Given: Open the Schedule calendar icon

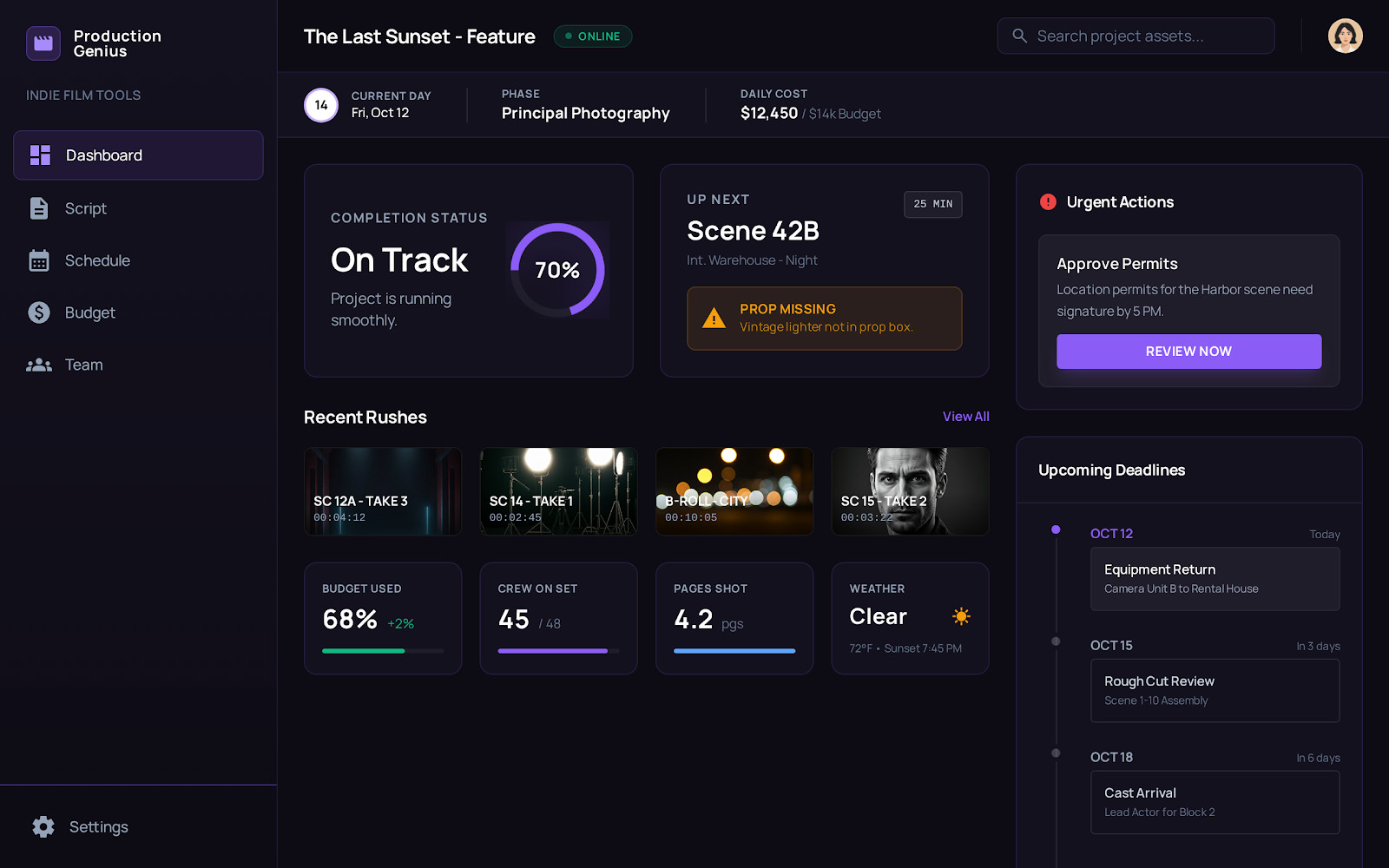Looking at the screenshot, I should (x=39, y=260).
